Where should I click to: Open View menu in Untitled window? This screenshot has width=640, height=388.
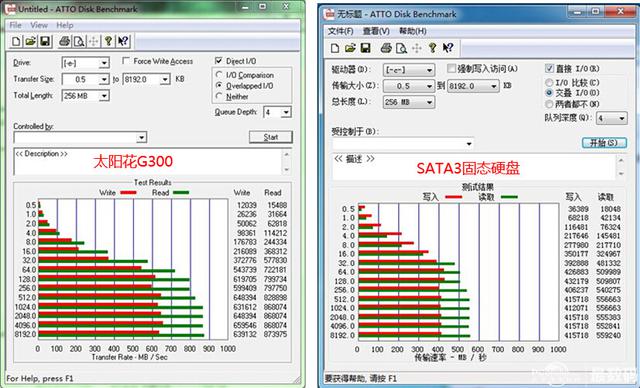coord(39,25)
